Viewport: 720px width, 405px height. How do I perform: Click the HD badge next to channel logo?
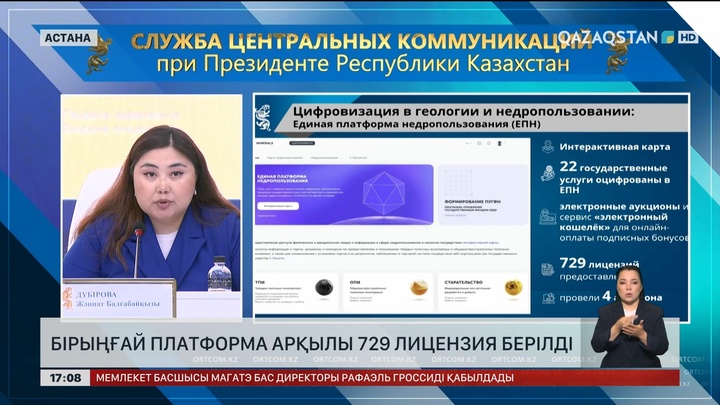pos(687,37)
